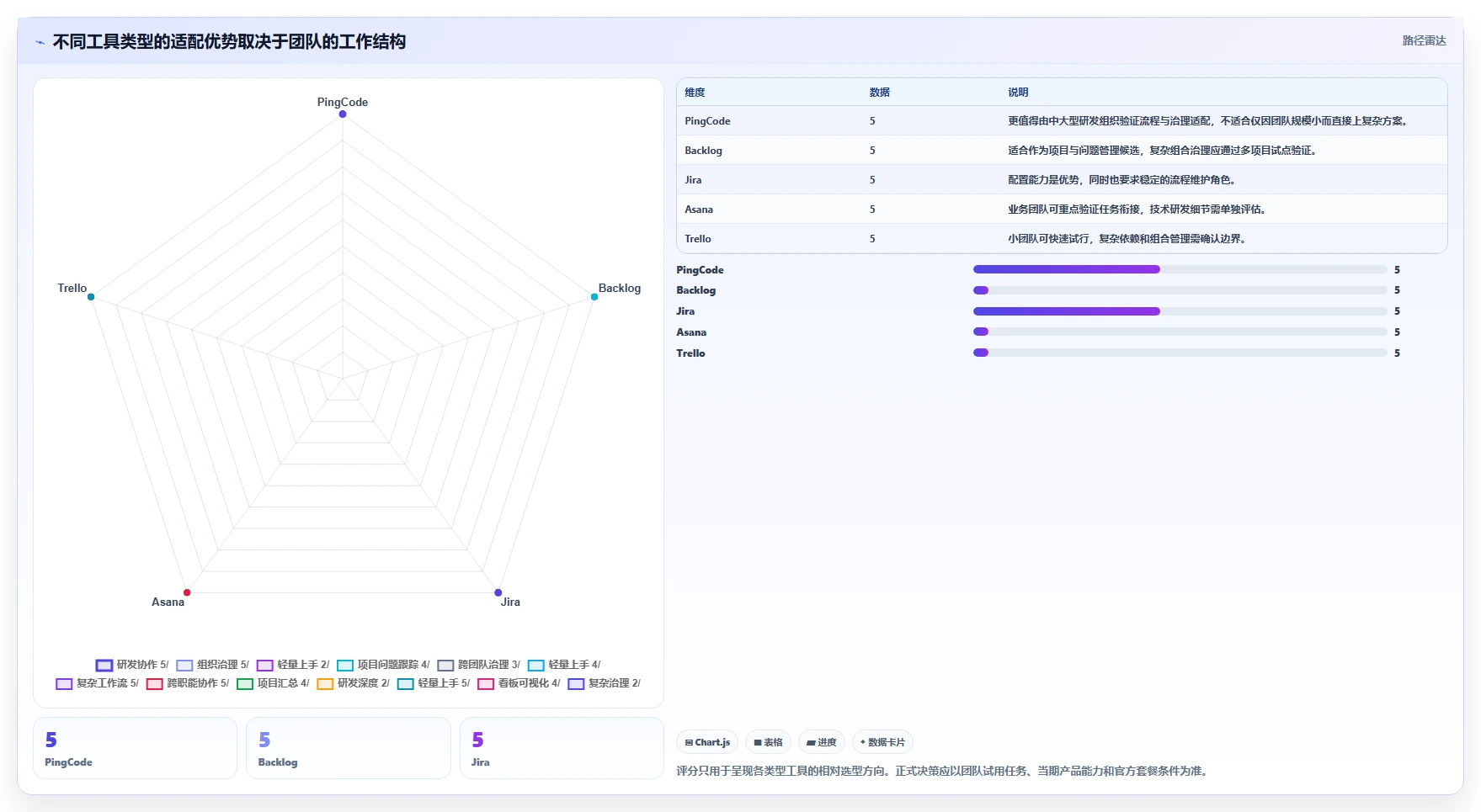This screenshot has width=1481, height=812.
Task: Toggle the 项目汇总 4/ legend series
Action: pyautogui.click(x=273, y=683)
